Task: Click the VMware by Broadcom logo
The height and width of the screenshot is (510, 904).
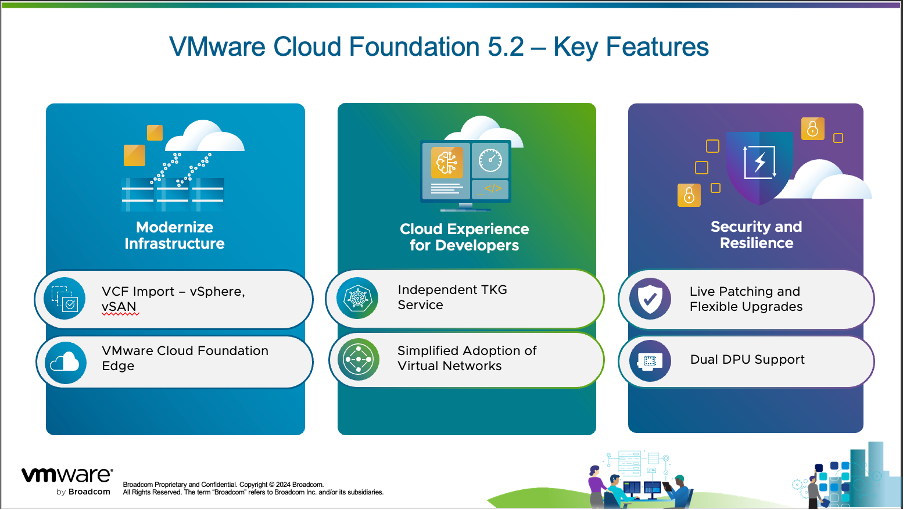Action: tap(66, 480)
